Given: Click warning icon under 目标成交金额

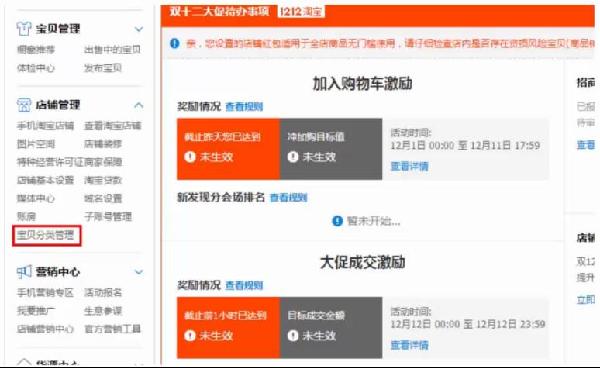Looking at the screenshot, I should pos(293,336).
